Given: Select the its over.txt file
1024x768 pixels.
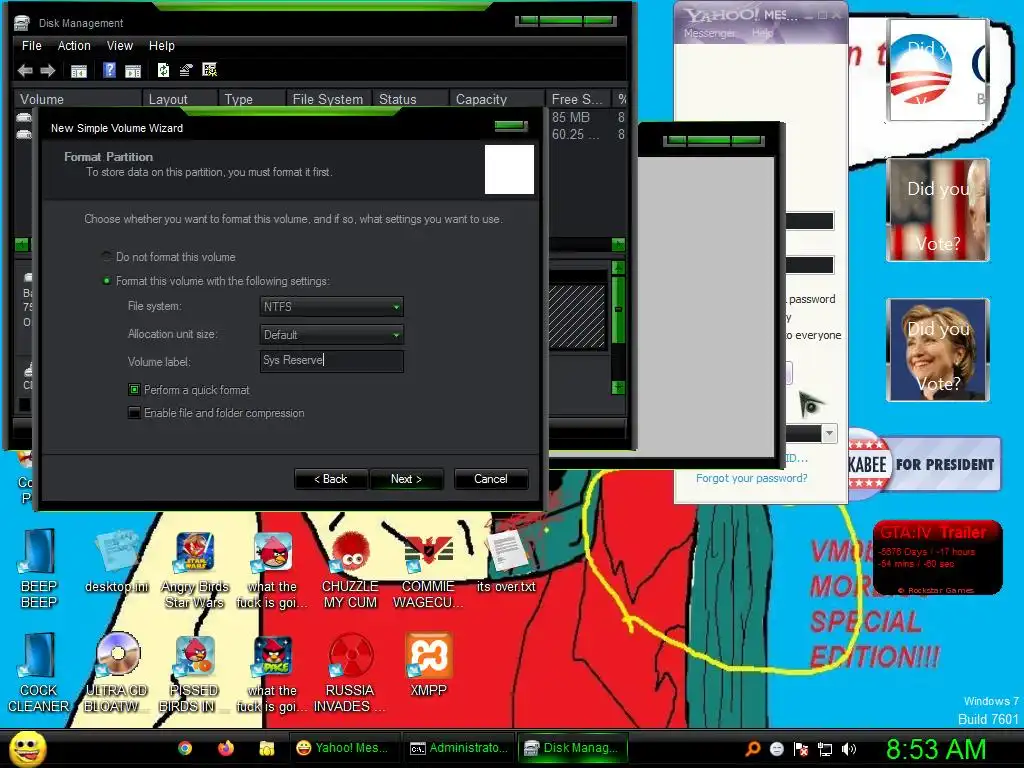Looking at the screenshot, I should [506, 562].
